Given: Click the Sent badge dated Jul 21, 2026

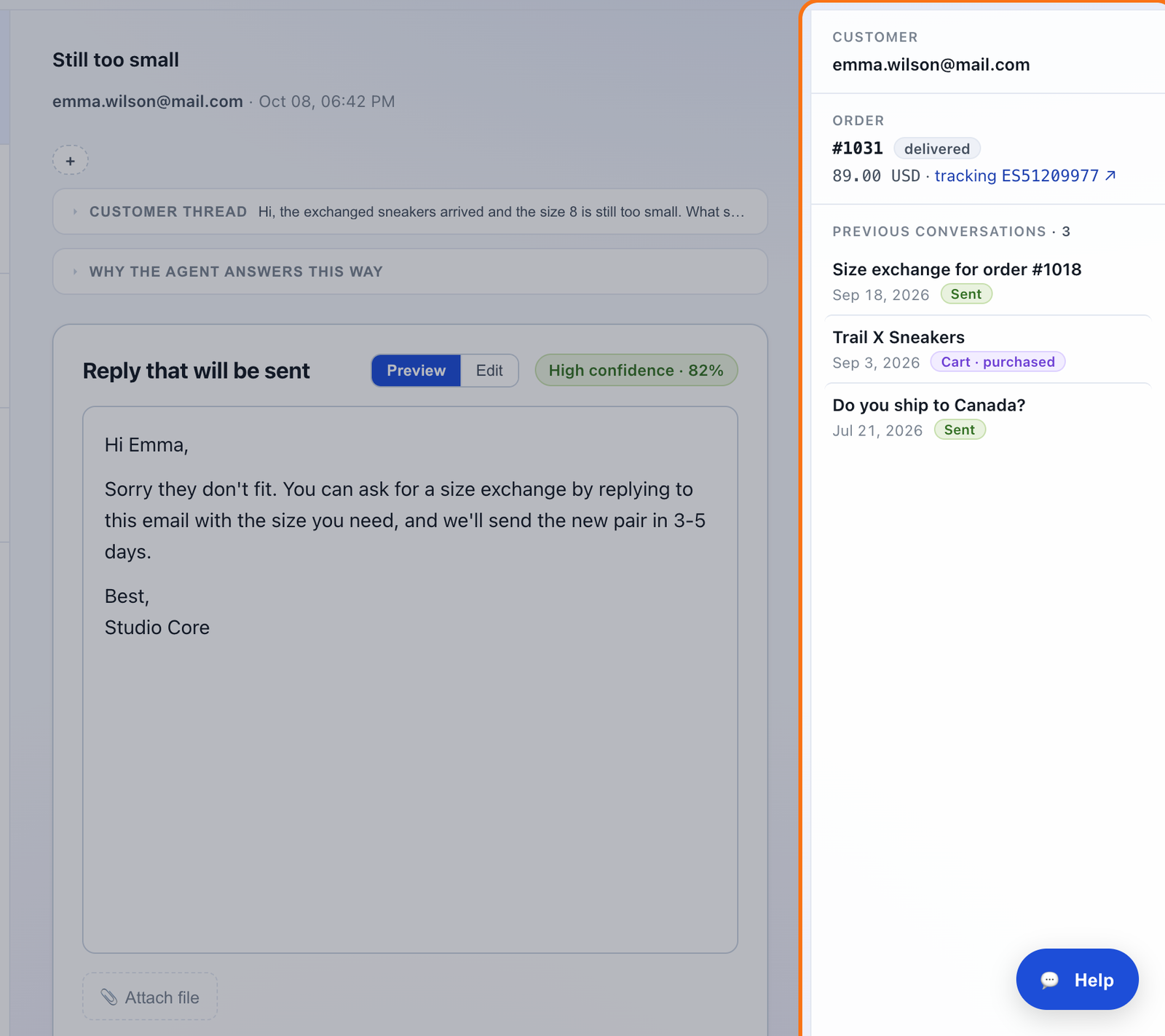Looking at the screenshot, I should (x=960, y=430).
